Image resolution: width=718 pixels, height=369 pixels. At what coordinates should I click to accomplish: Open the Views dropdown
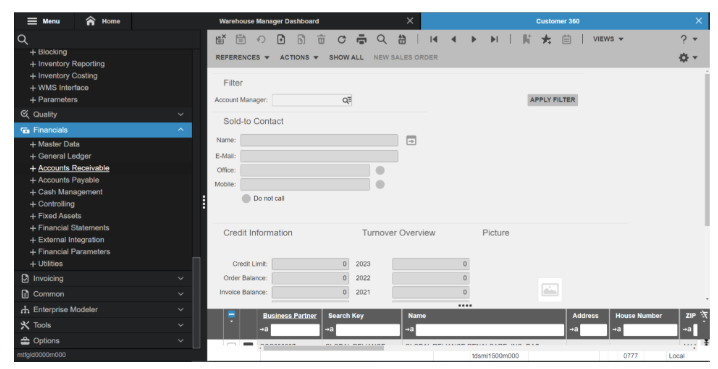(608, 39)
